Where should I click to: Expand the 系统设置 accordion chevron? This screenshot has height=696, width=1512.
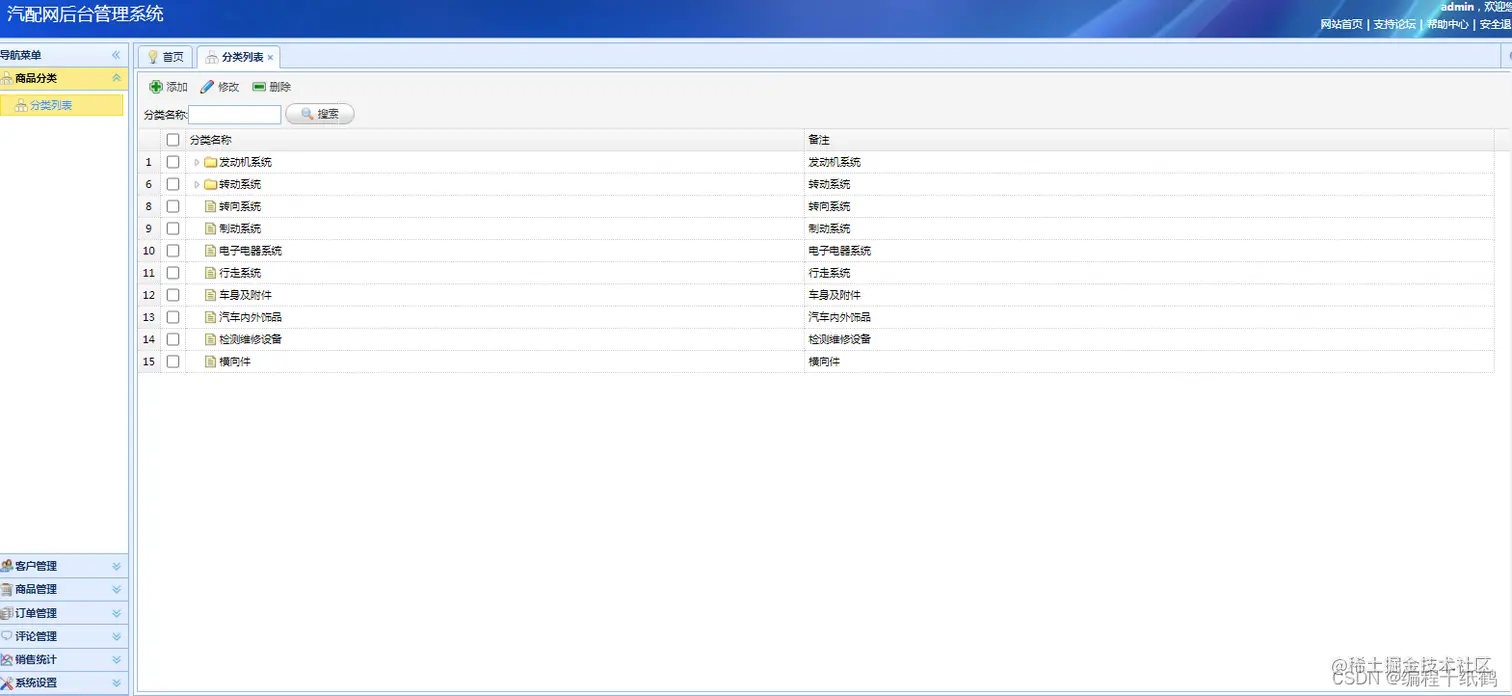(x=116, y=683)
